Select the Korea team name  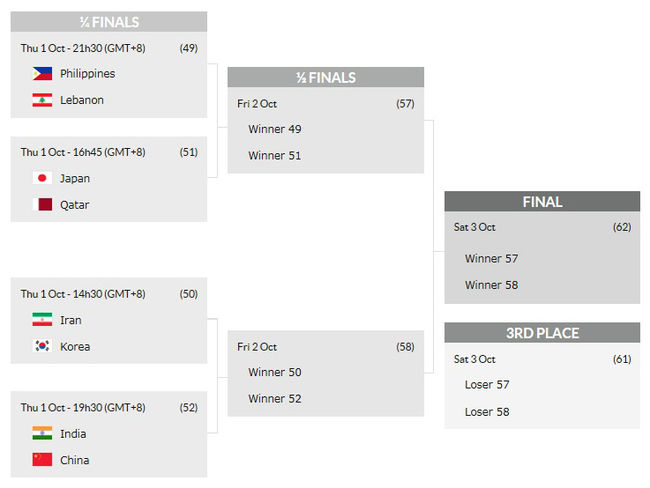pyautogui.click(x=75, y=347)
